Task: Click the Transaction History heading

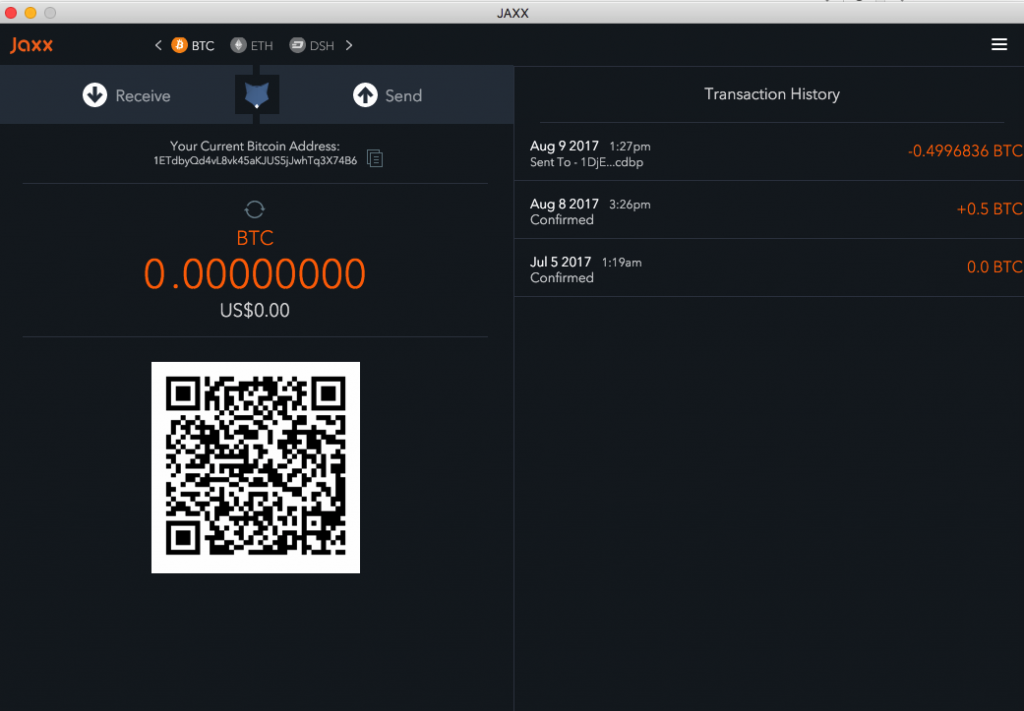Action: (x=772, y=94)
